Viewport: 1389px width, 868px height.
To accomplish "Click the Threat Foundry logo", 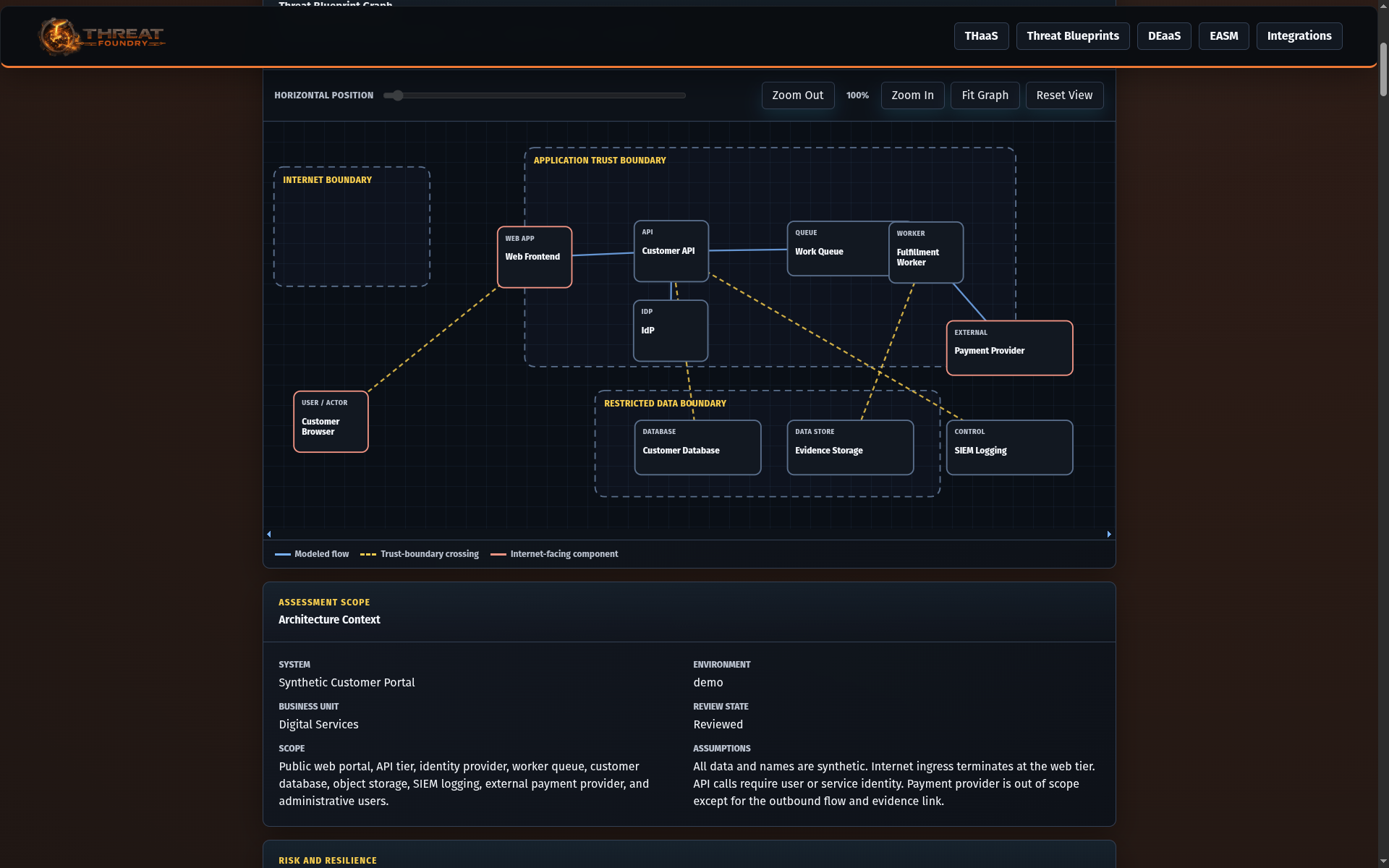I will pos(101,36).
